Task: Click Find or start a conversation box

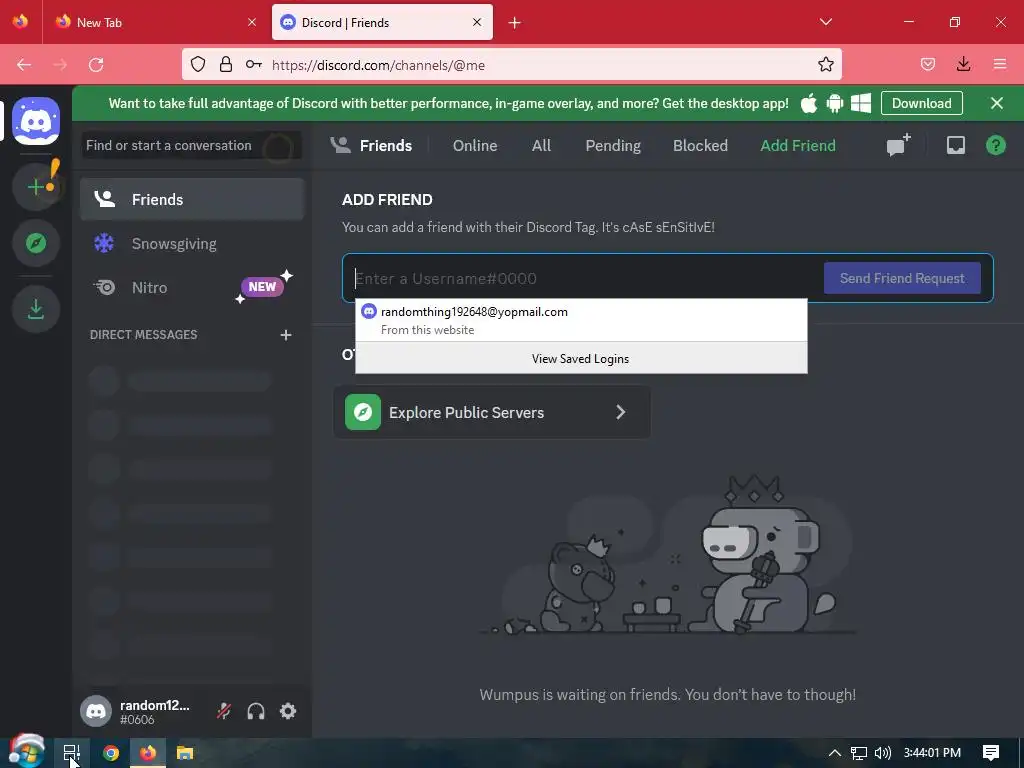Action: click(192, 145)
